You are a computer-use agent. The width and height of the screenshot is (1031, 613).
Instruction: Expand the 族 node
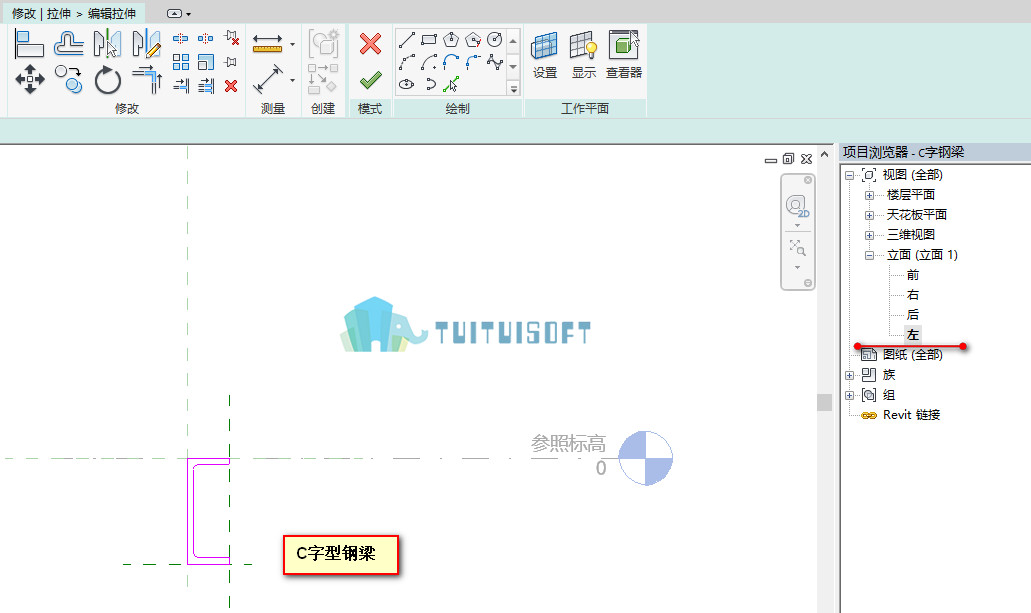point(850,375)
